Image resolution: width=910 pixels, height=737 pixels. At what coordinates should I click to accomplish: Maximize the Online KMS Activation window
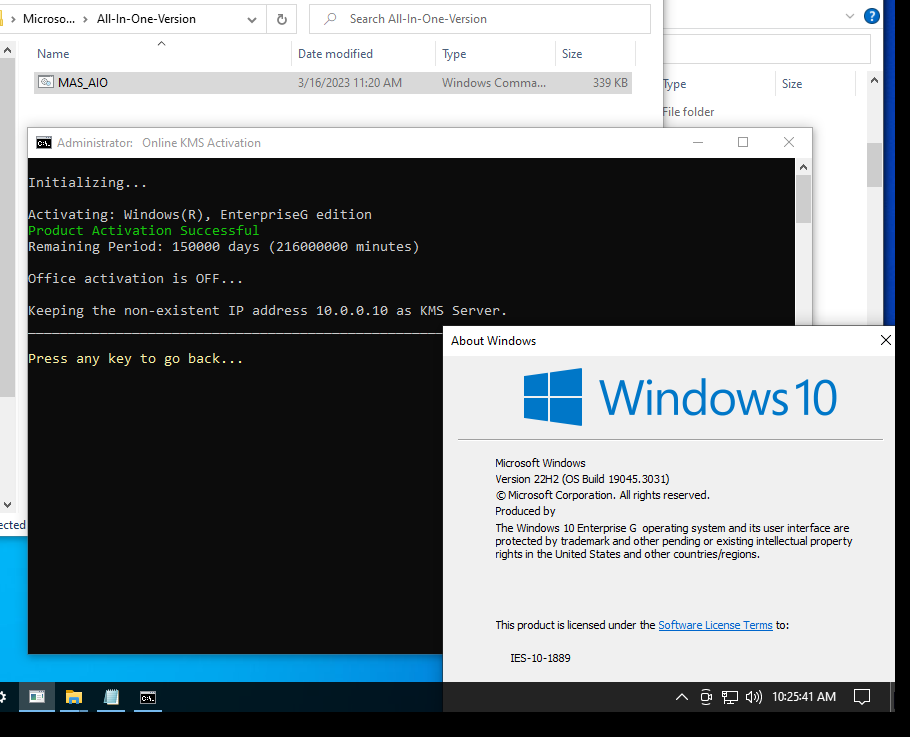743,142
